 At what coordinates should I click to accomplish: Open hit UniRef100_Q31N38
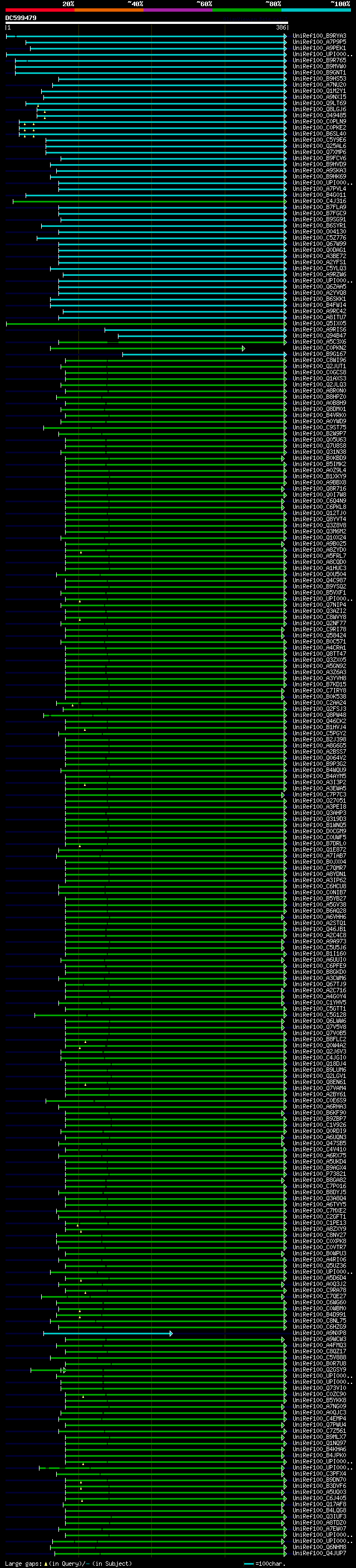319,452
